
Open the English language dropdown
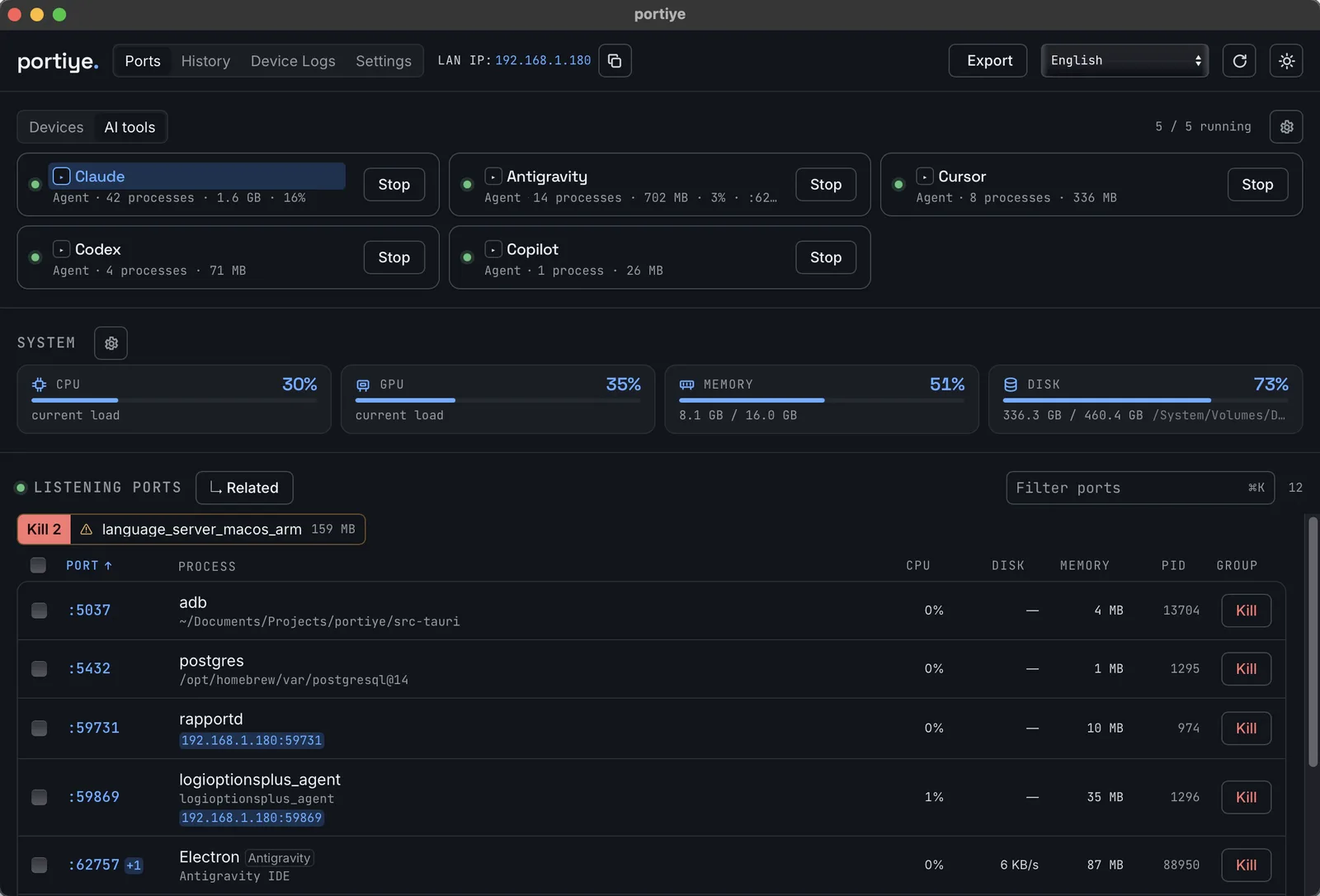(1124, 60)
